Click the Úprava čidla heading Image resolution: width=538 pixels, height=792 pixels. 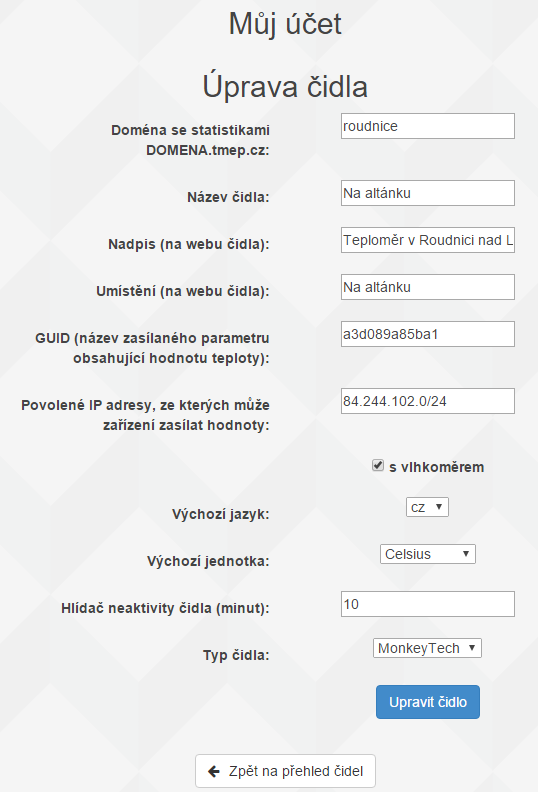[285, 86]
